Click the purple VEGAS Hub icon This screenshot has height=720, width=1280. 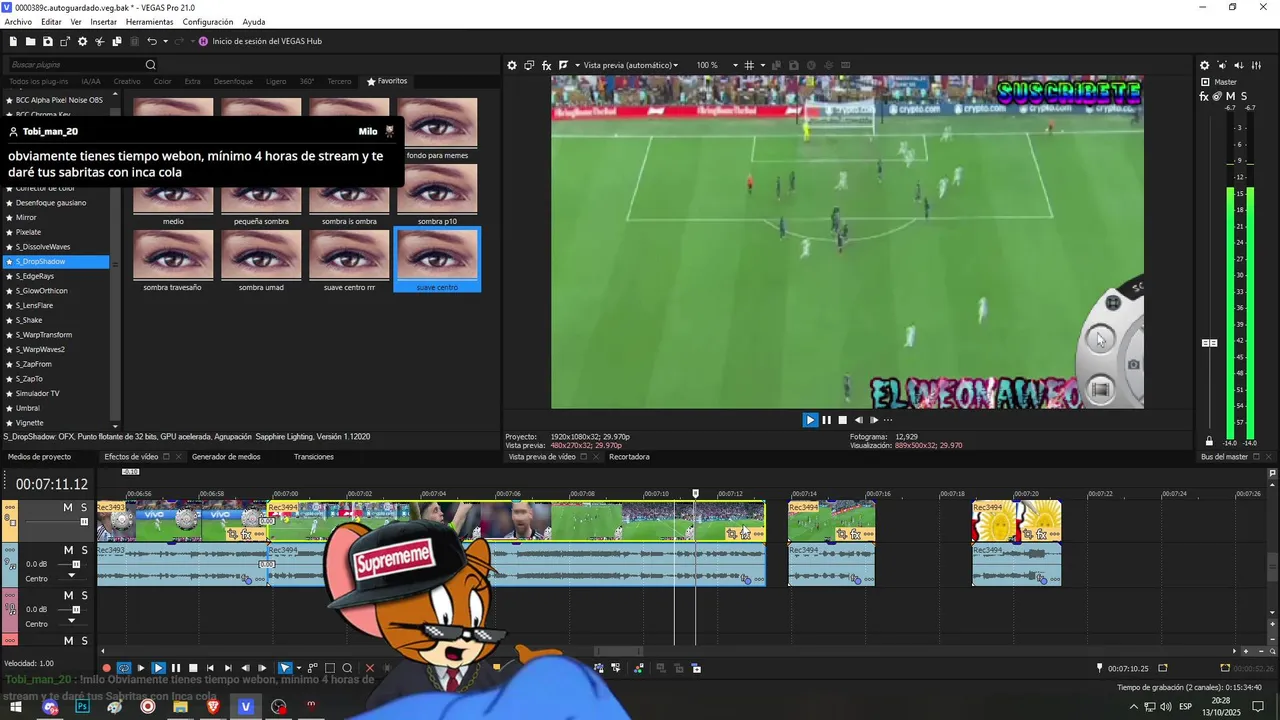(x=203, y=41)
